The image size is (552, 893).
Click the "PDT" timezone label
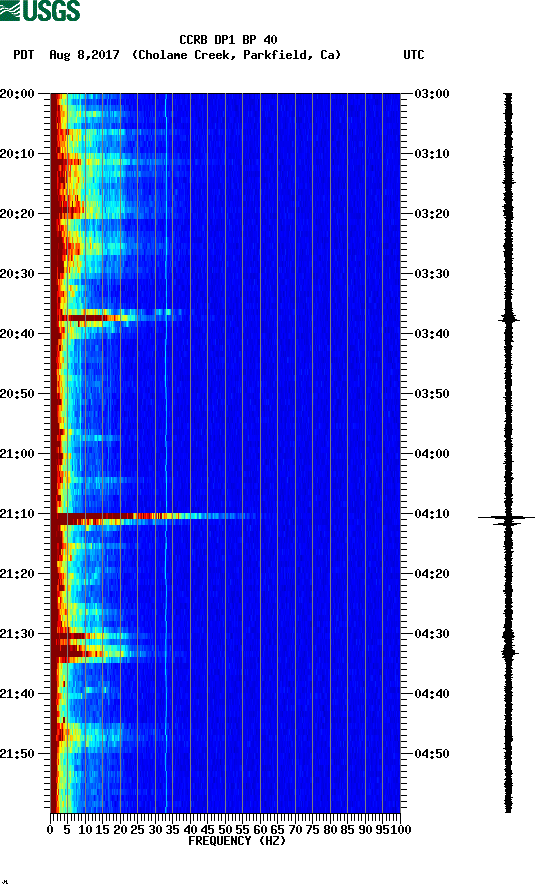click(23, 55)
